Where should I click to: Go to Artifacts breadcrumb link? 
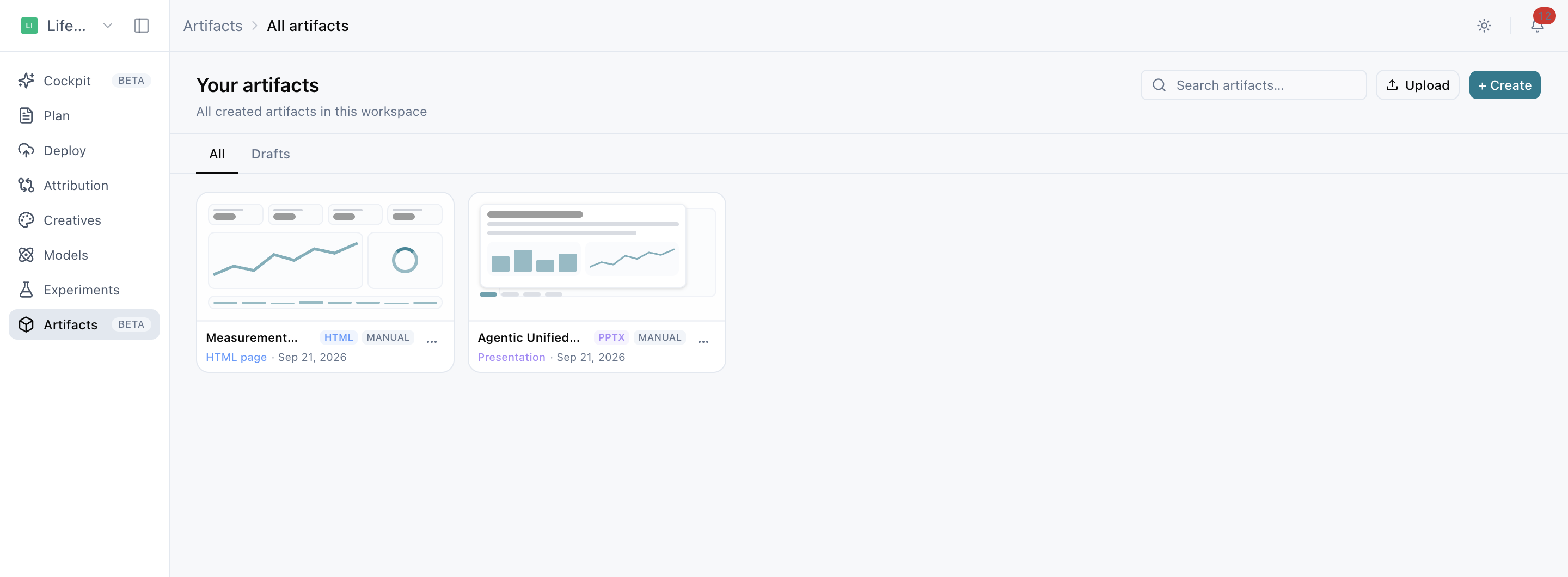pyautogui.click(x=212, y=26)
